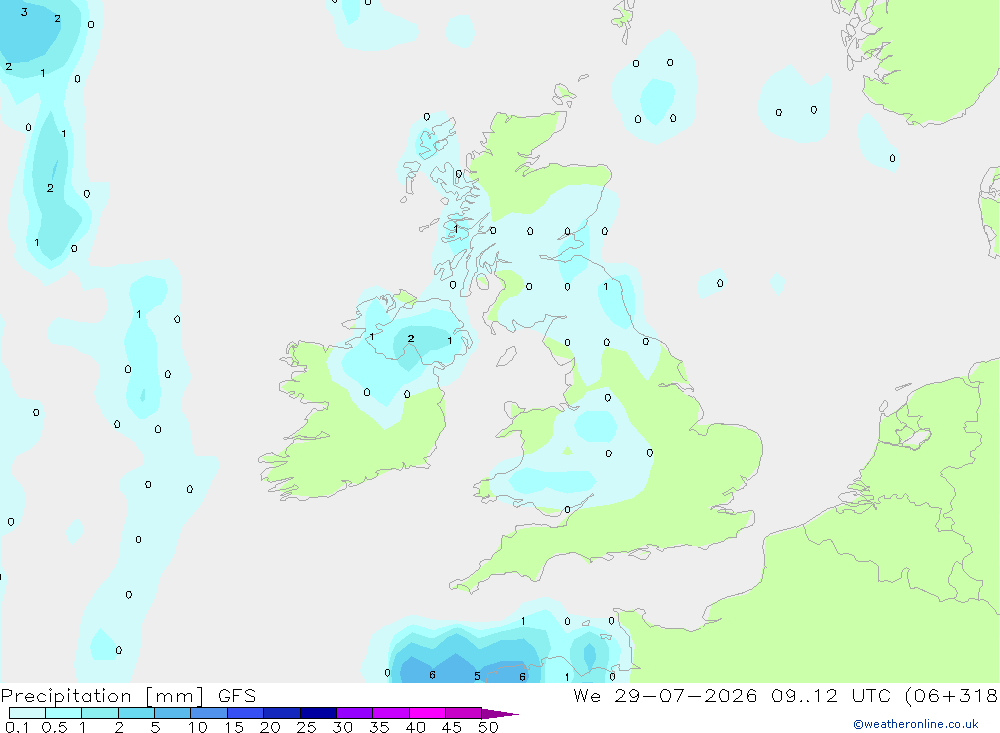Pick the 15–20 mm royal blue legend swatch
The image size is (1000, 733).
[245, 713]
